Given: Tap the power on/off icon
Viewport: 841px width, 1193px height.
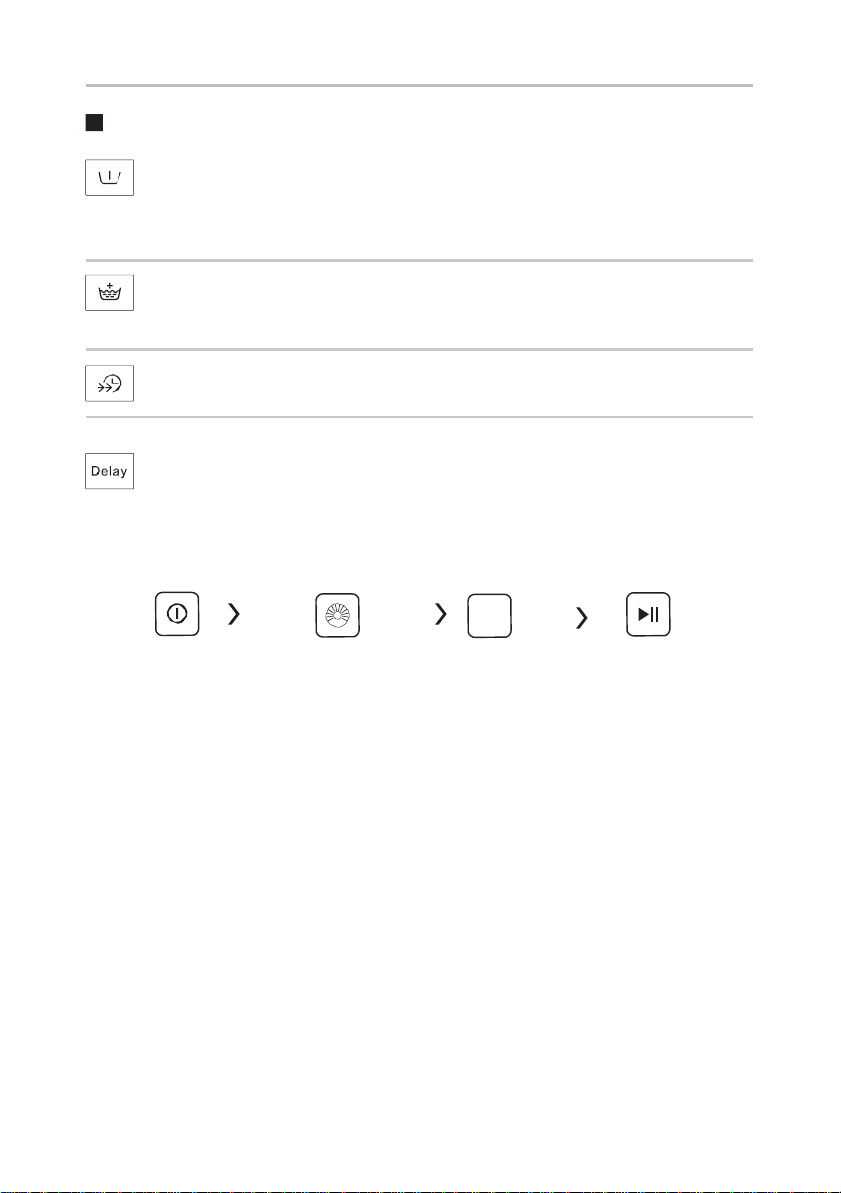Looking at the screenshot, I should pos(177,614).
